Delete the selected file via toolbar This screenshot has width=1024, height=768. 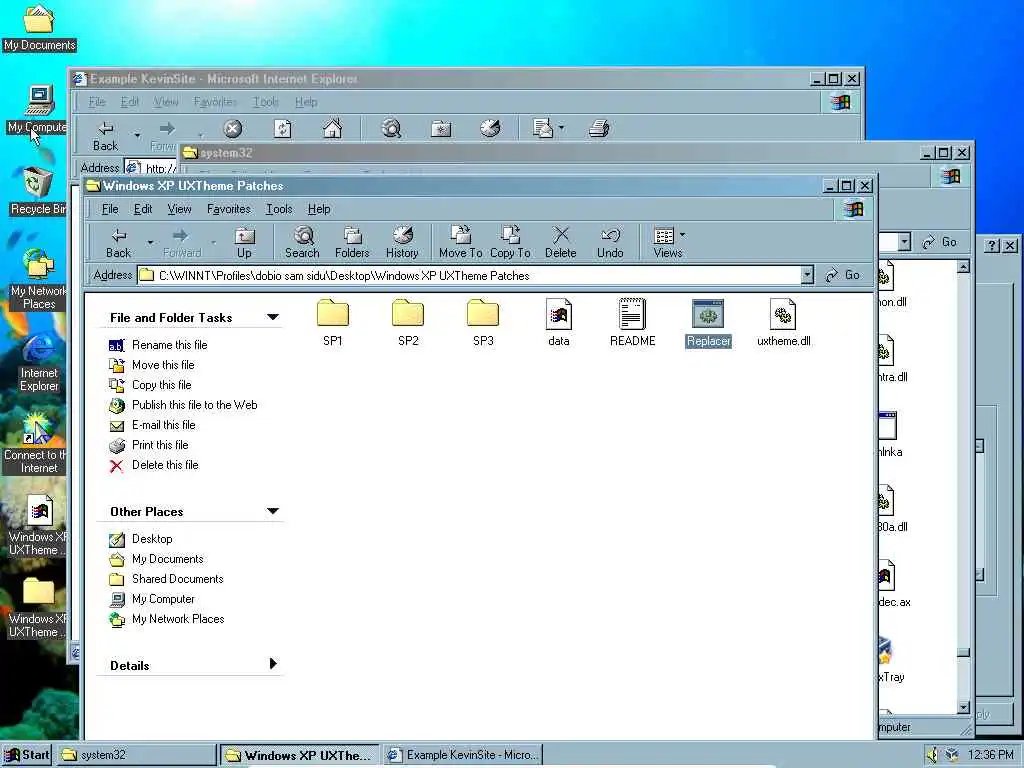tap(560, 243)
